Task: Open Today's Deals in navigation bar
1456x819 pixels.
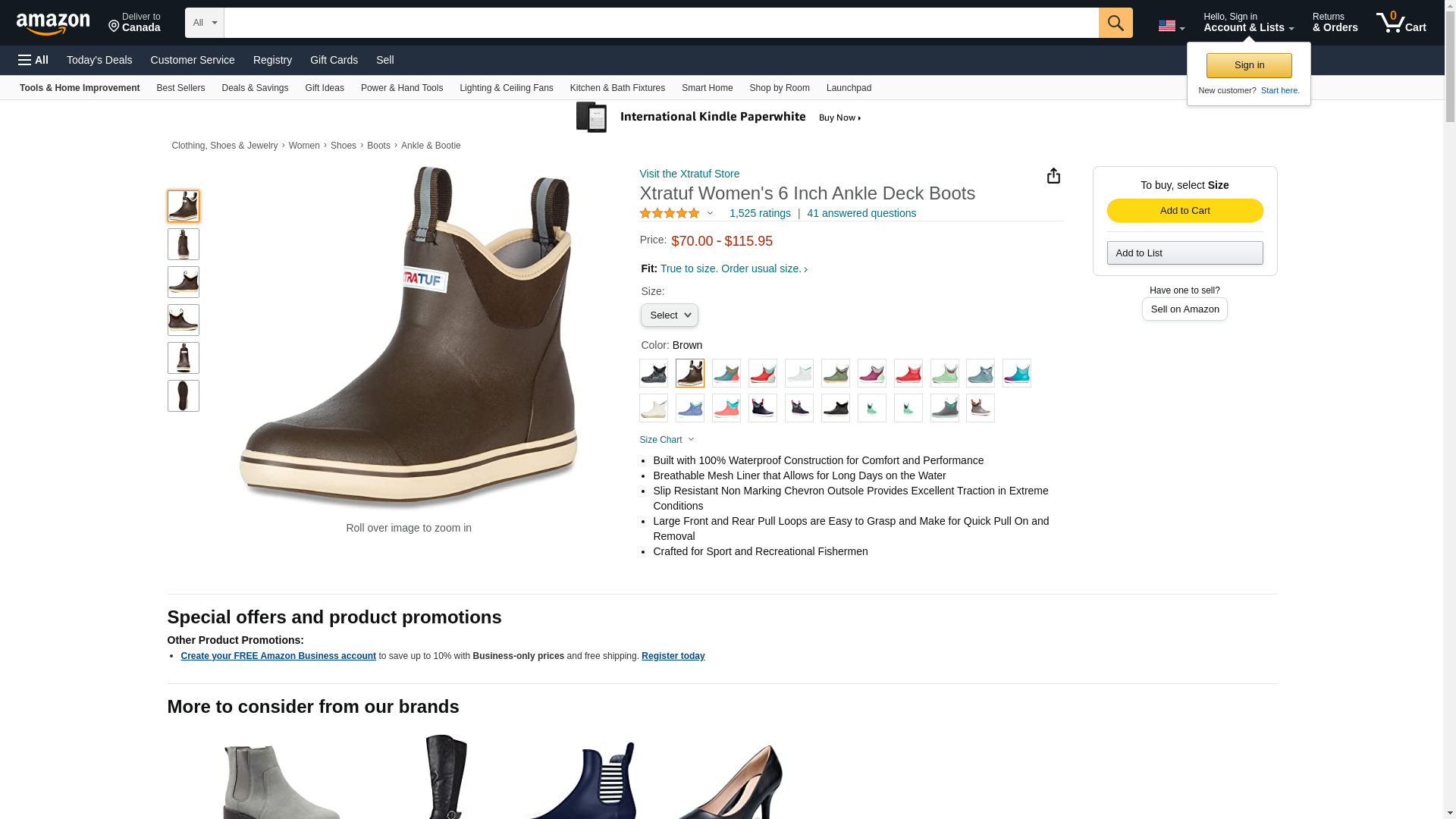Action: click(99, 60)
